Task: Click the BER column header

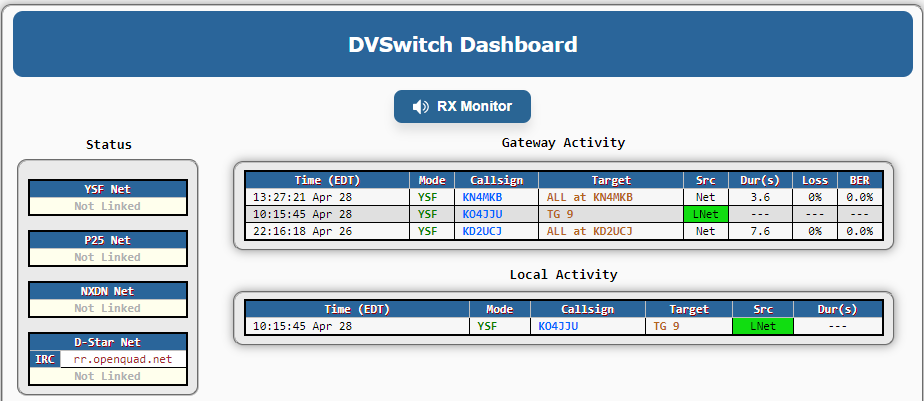Action: coord(860,180)
